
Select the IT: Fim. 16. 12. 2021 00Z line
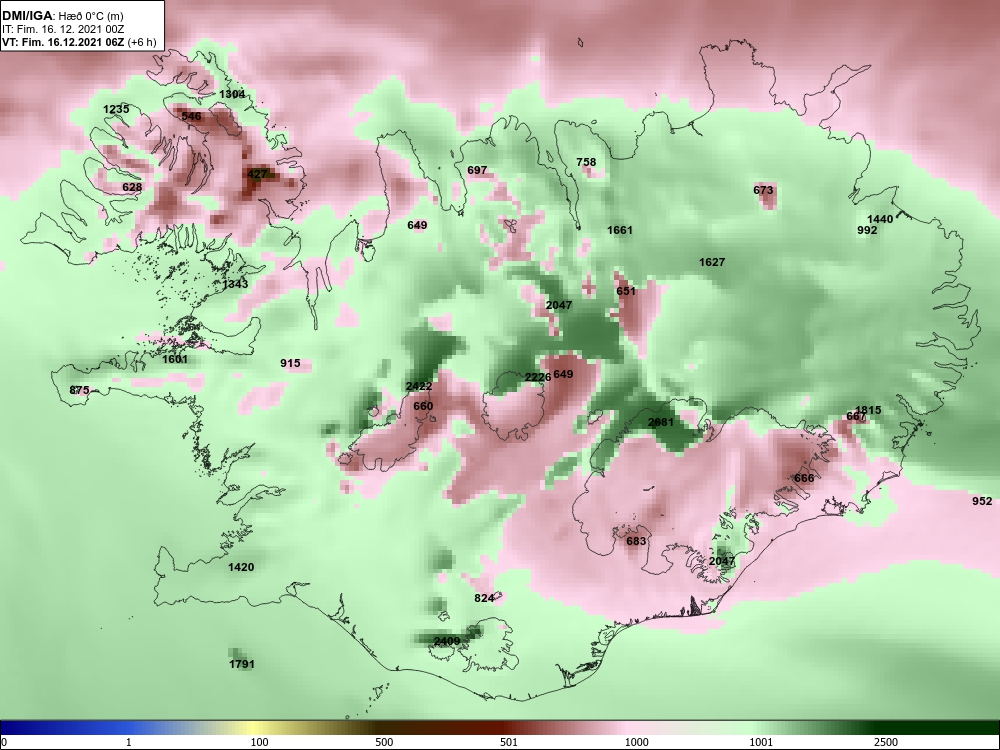tap(63, 29)
